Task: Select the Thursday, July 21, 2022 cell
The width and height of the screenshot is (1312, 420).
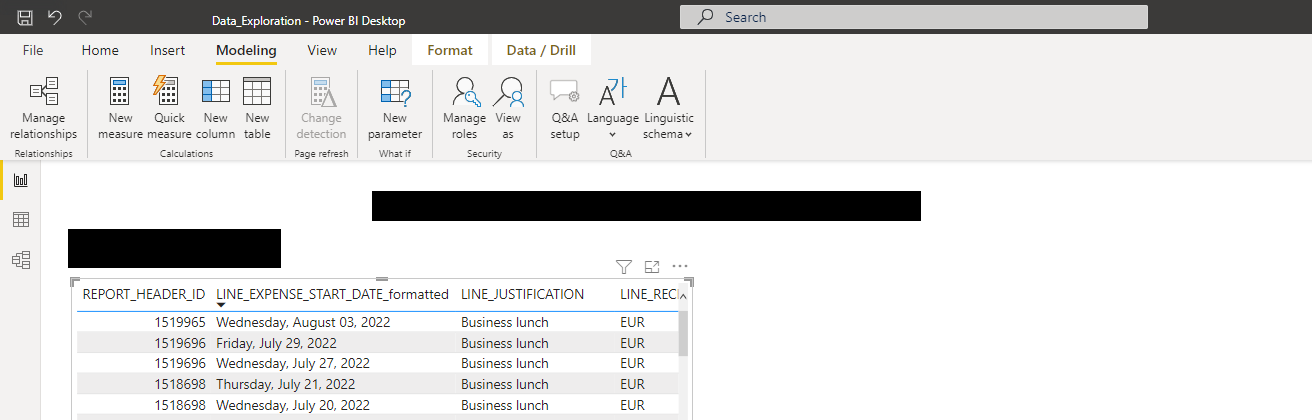Action: pos(286,384)
